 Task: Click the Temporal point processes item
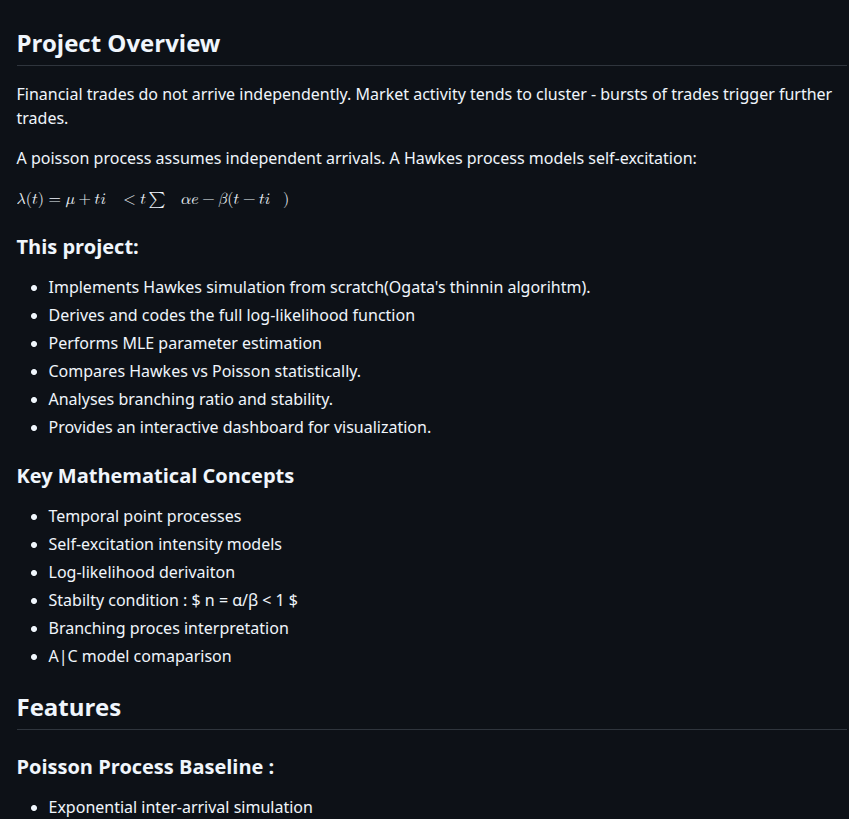click(x=144, y=517)
